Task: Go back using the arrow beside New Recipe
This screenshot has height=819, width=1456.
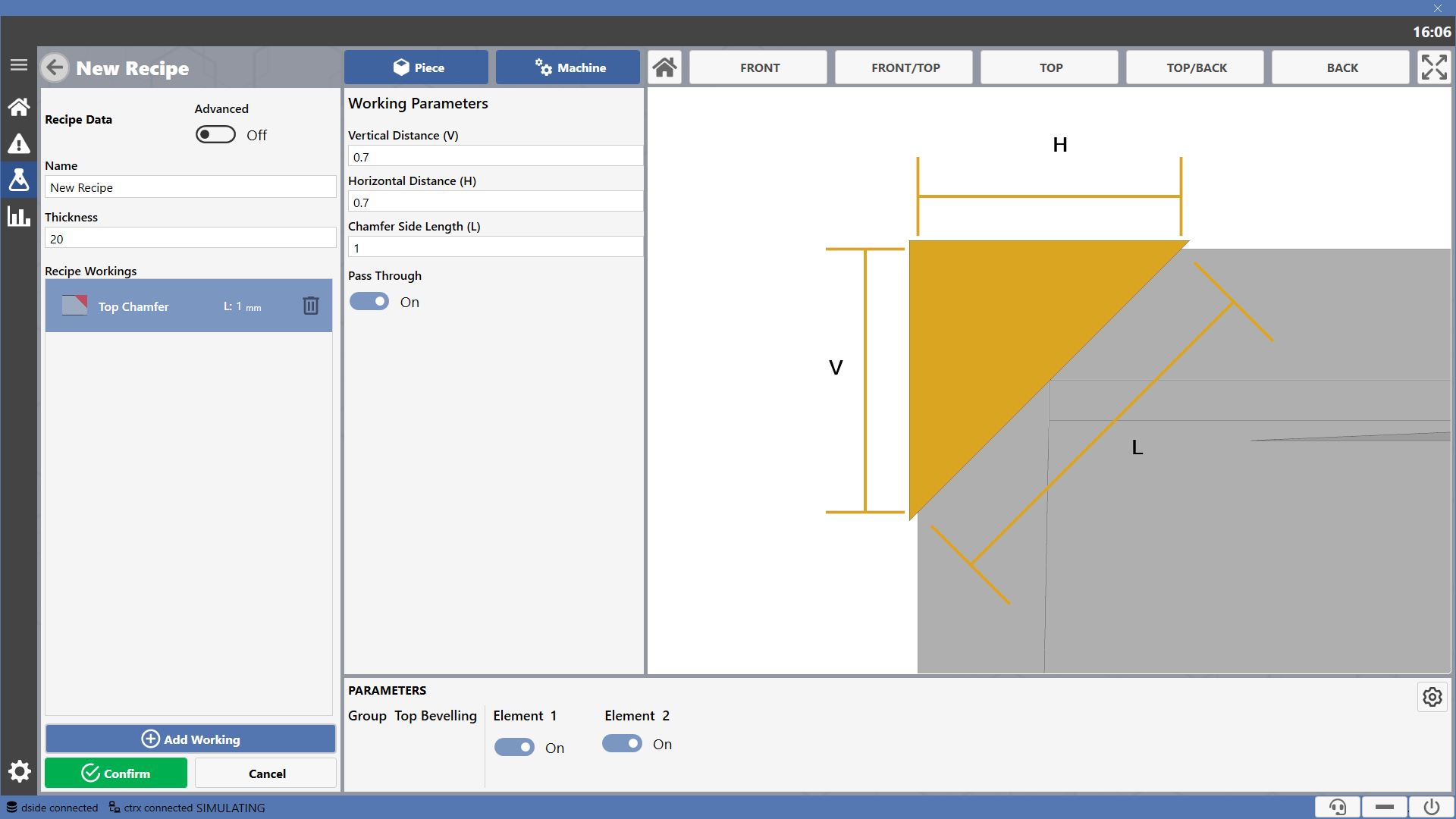Action: [x=55, y=67]
